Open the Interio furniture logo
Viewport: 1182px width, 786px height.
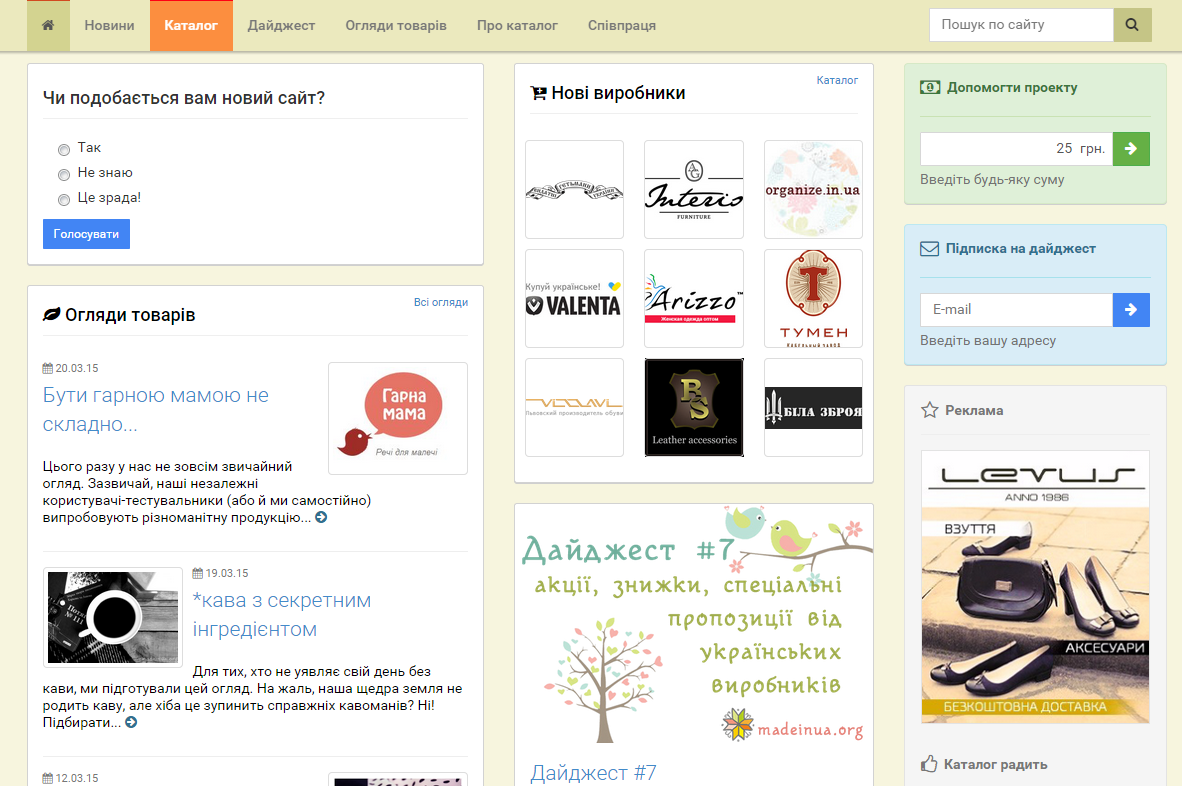693,189
